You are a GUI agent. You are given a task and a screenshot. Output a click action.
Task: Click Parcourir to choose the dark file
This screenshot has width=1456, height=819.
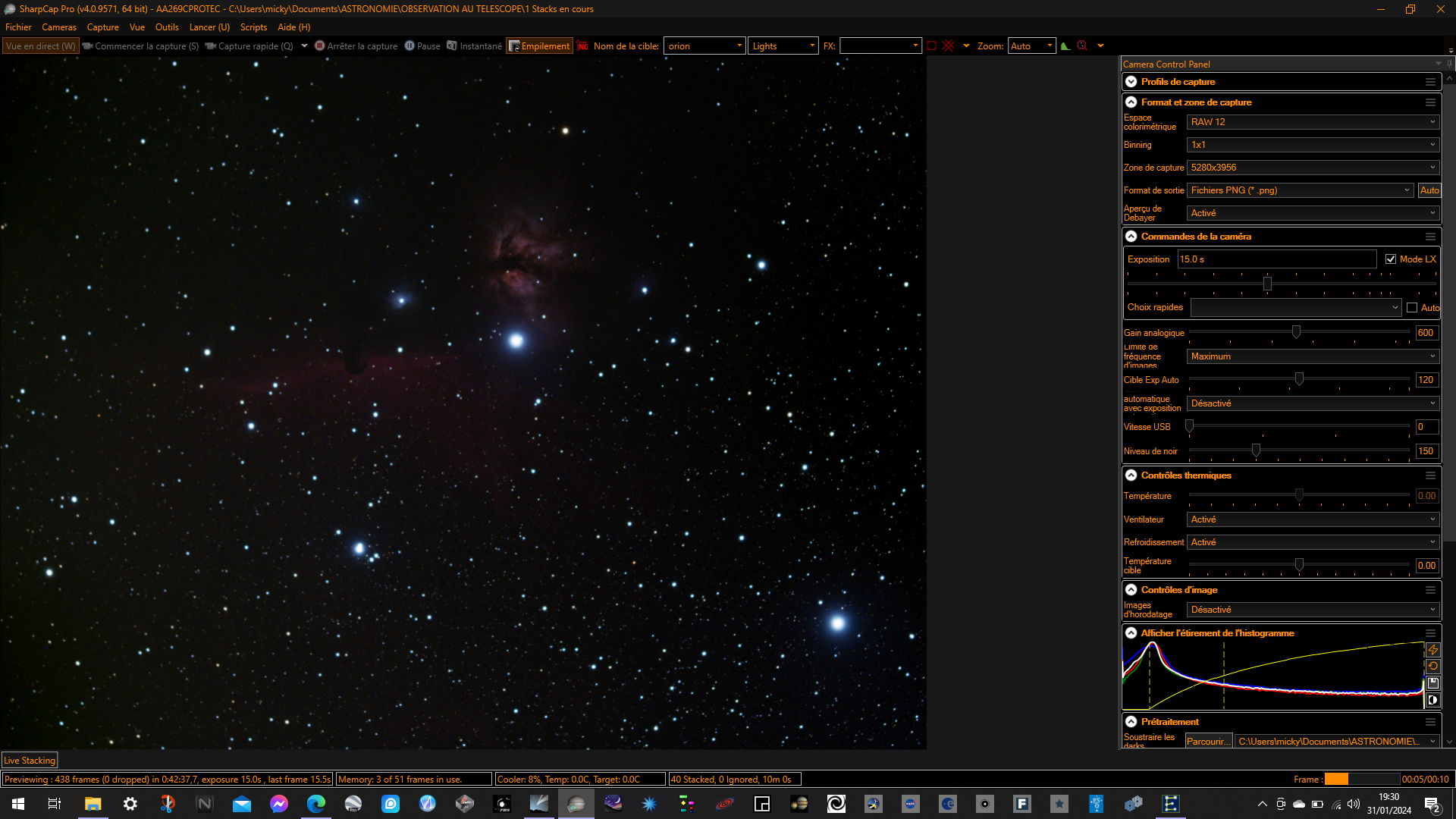point(1208,742)
